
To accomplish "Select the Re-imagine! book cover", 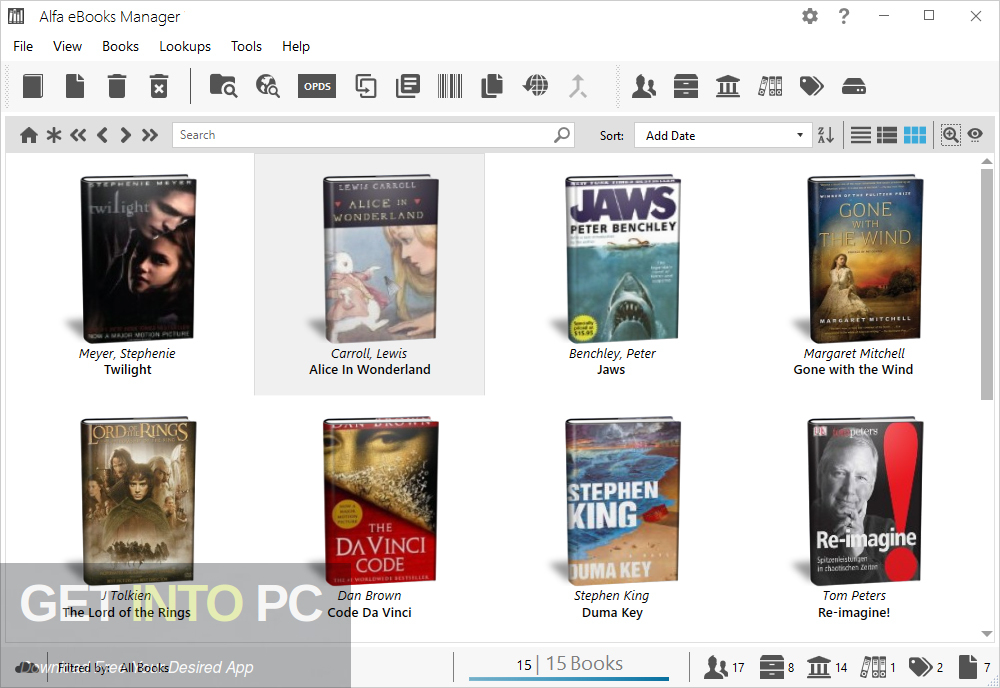I will coord(865,502).
